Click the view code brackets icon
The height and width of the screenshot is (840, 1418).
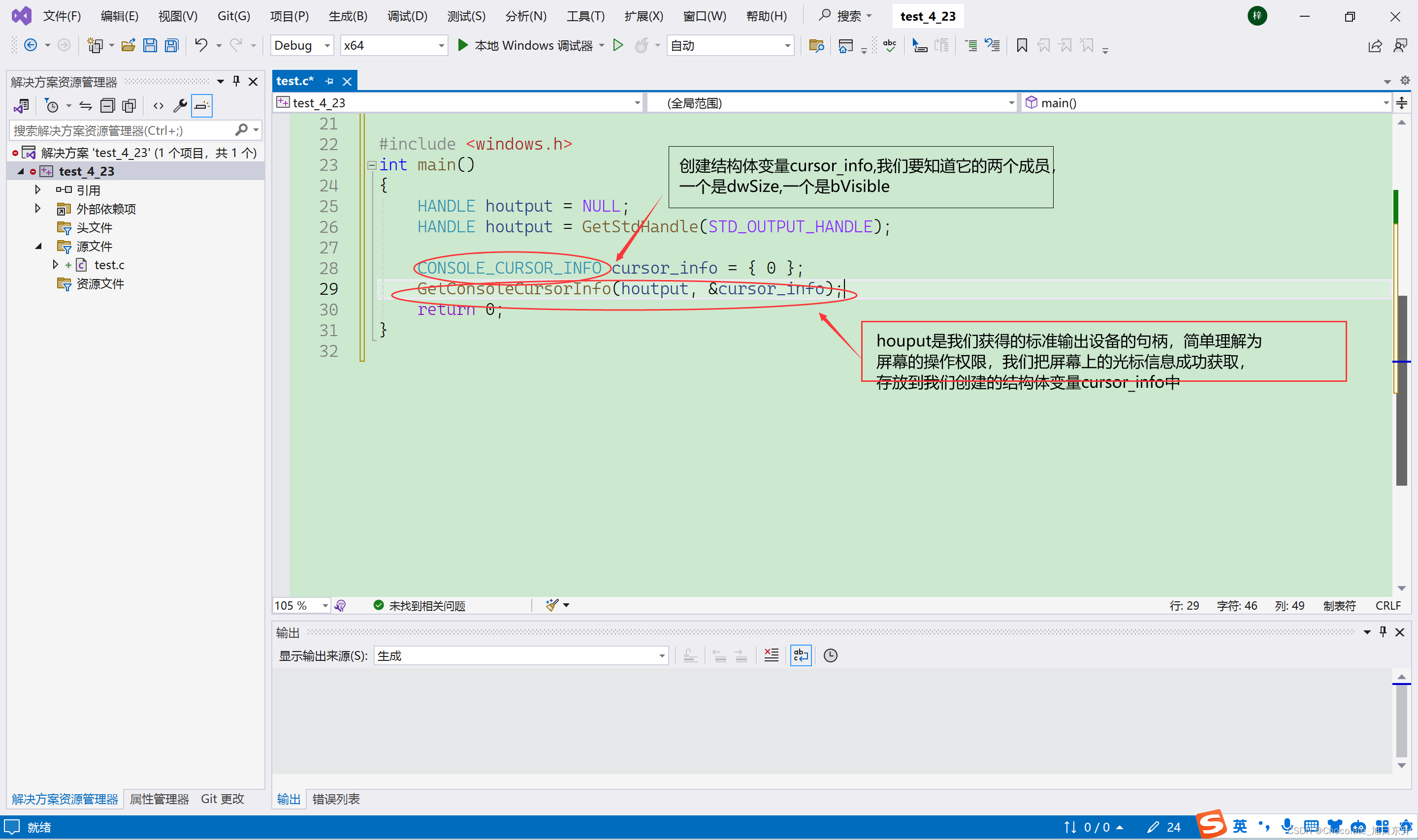[x=159, y=106]
